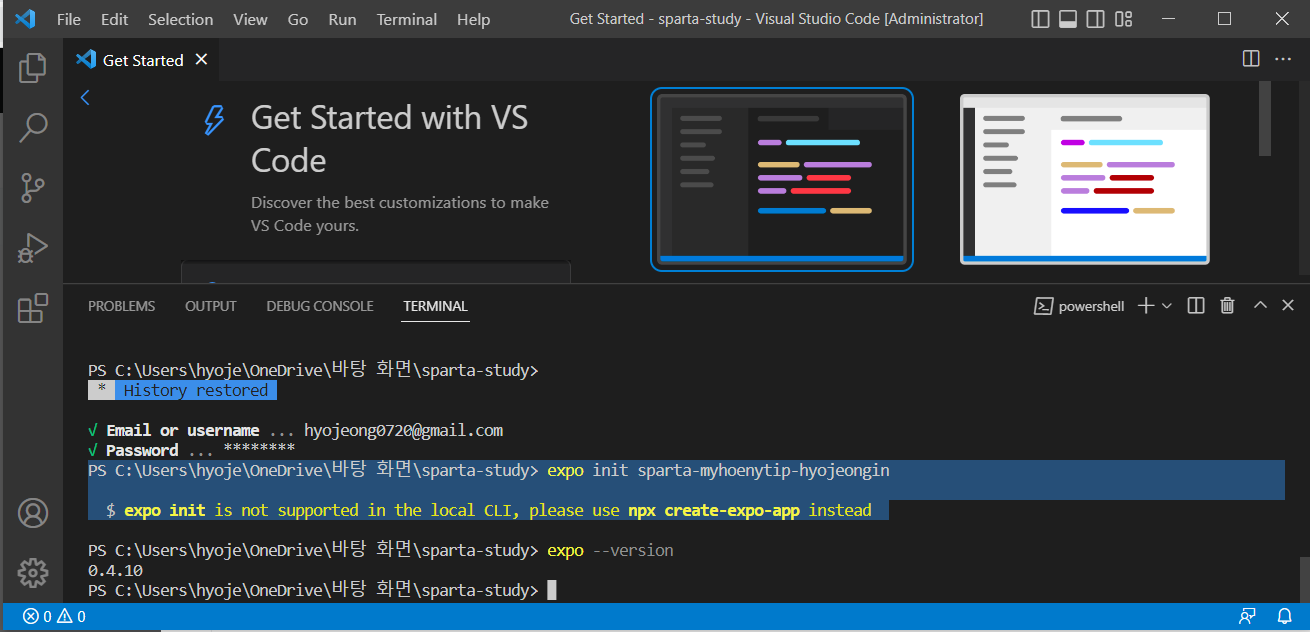This screenshot has width=1310, height=632.
Task: Open the Terminal menu
Action: [x=407, y=19]
